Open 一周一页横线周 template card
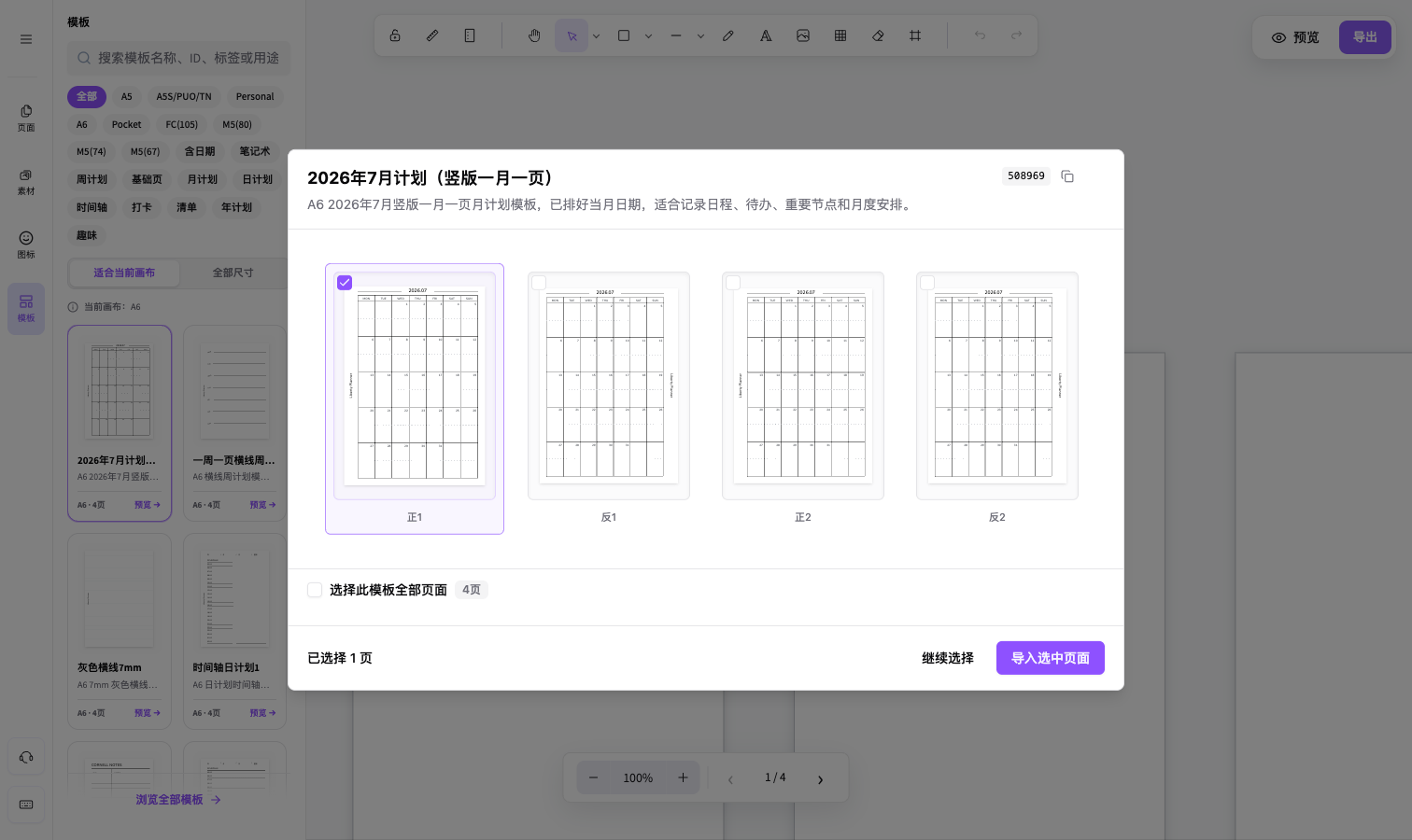 point(234,424)
